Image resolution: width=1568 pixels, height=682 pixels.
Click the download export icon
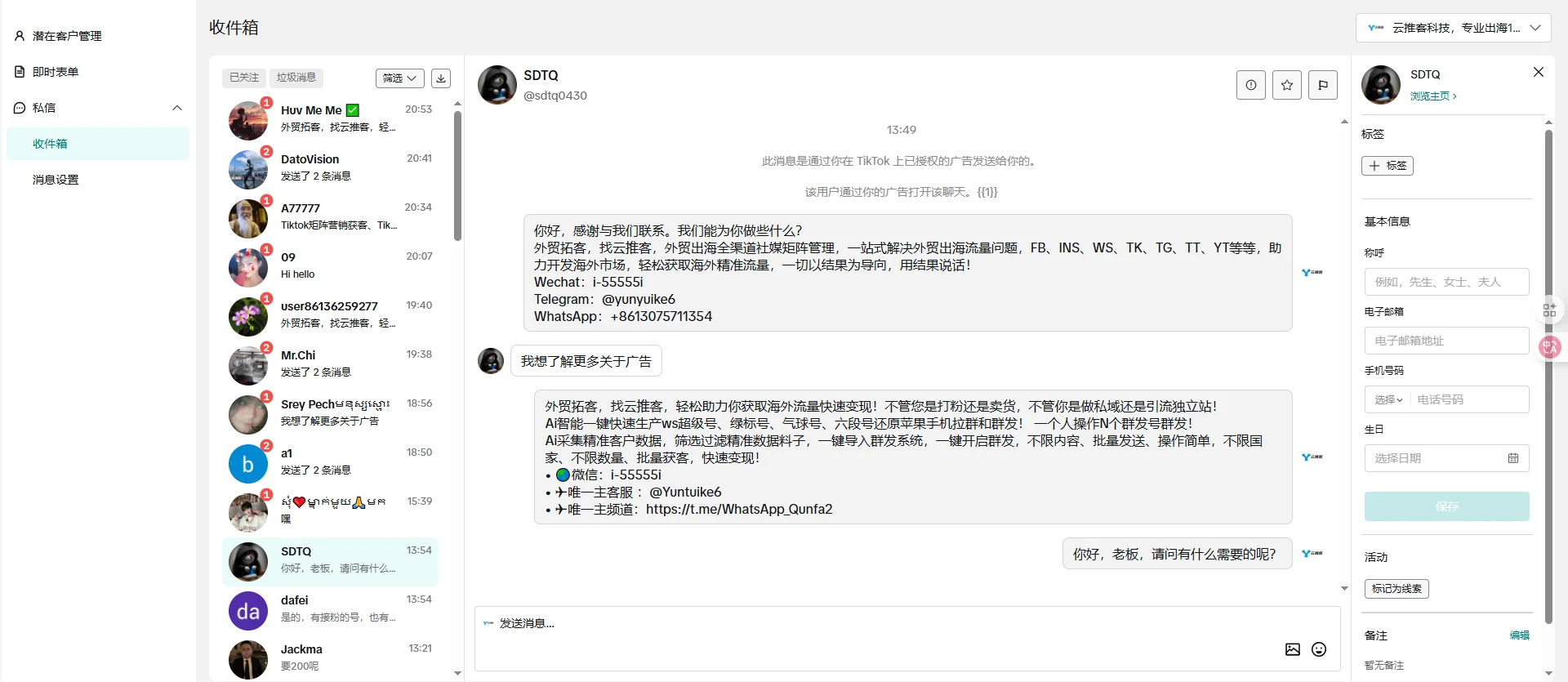coord(441,78)
